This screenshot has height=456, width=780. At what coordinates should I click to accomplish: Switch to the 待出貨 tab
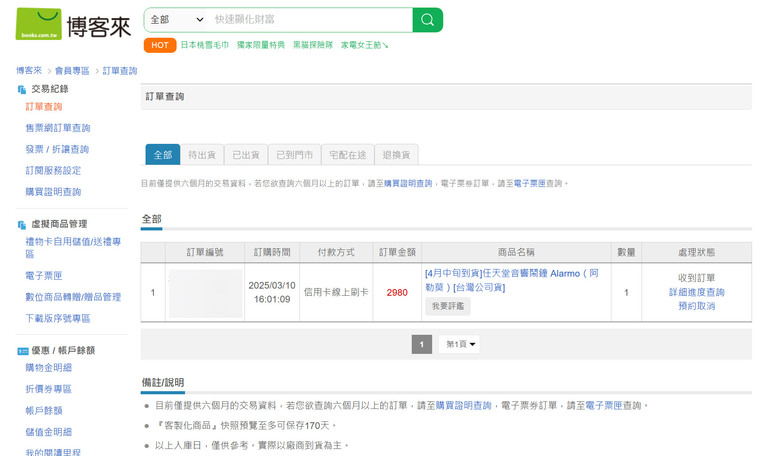(202, 155)
